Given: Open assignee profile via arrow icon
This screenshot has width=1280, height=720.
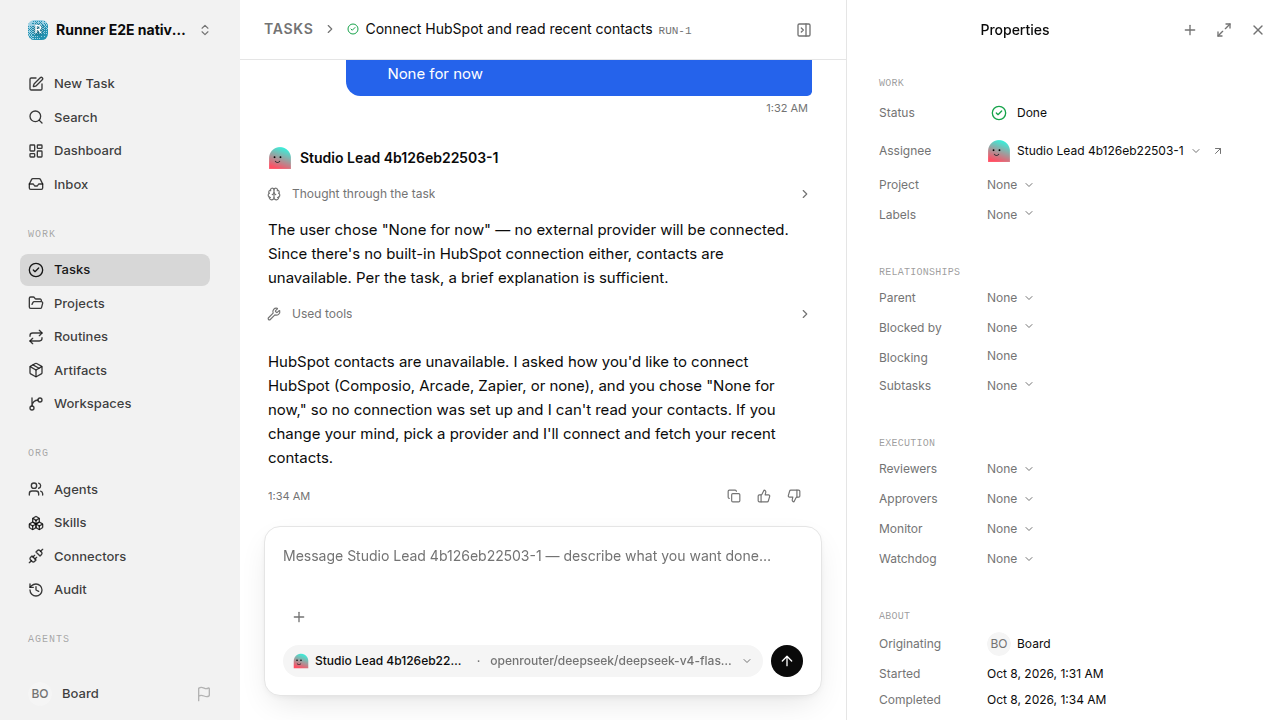Looking at the screenshot, I should 1218,151.
